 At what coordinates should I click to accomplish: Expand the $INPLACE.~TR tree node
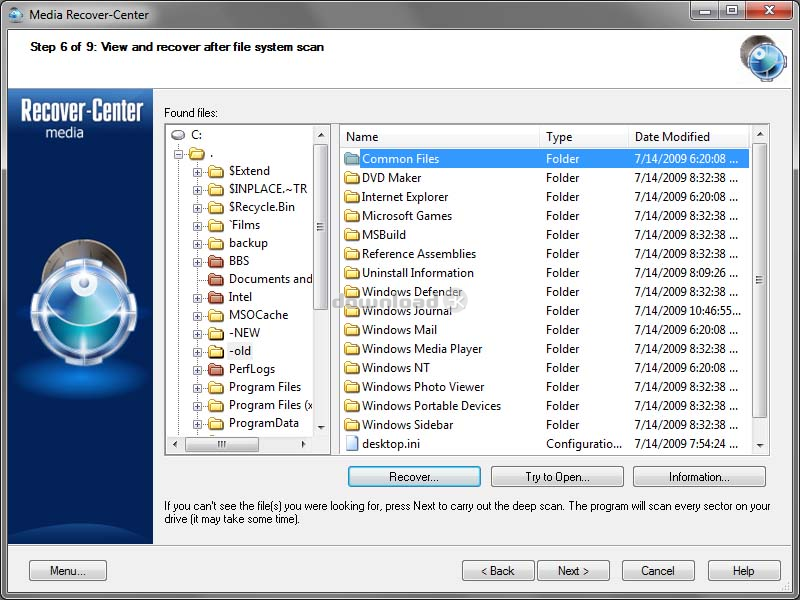coord(197,190)
